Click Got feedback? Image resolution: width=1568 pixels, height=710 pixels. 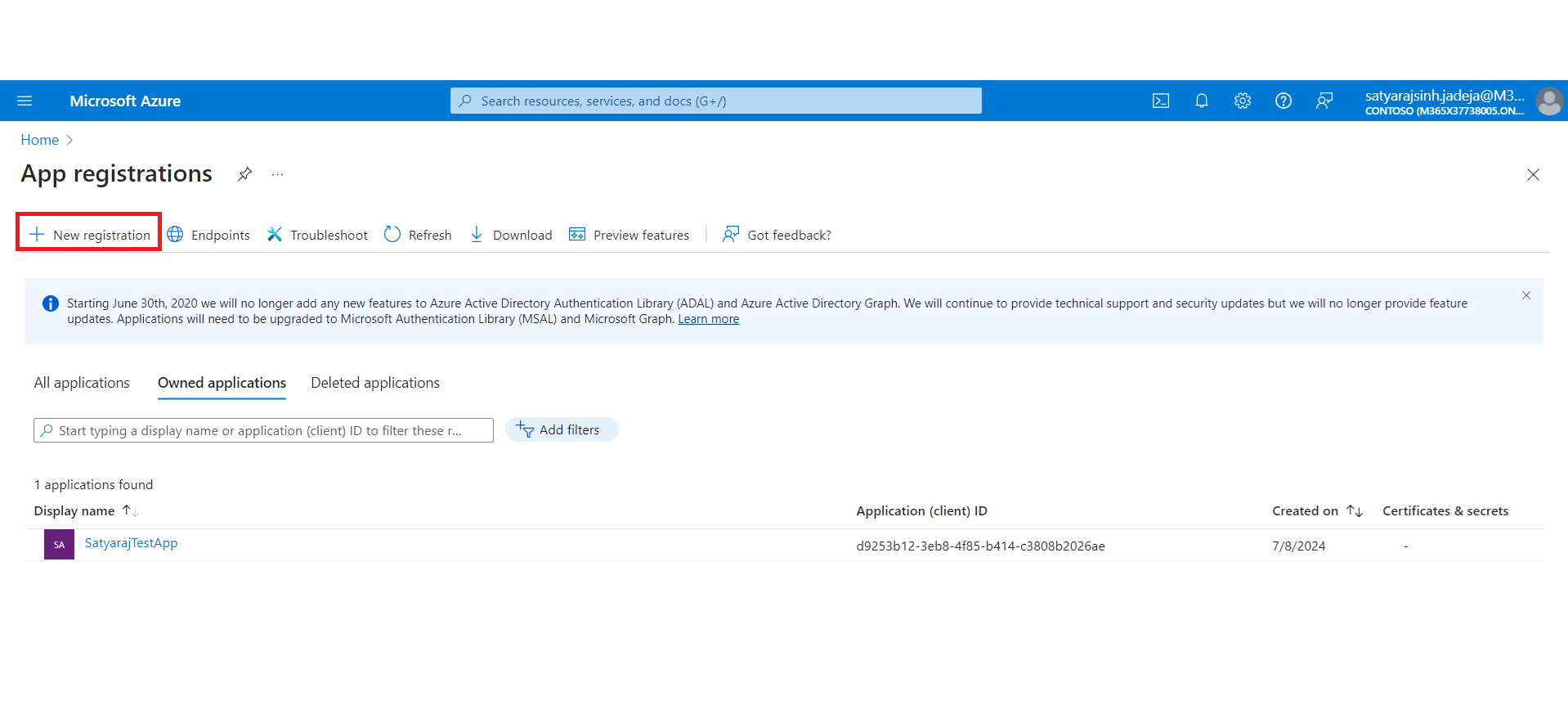click(x=777, y=235)
